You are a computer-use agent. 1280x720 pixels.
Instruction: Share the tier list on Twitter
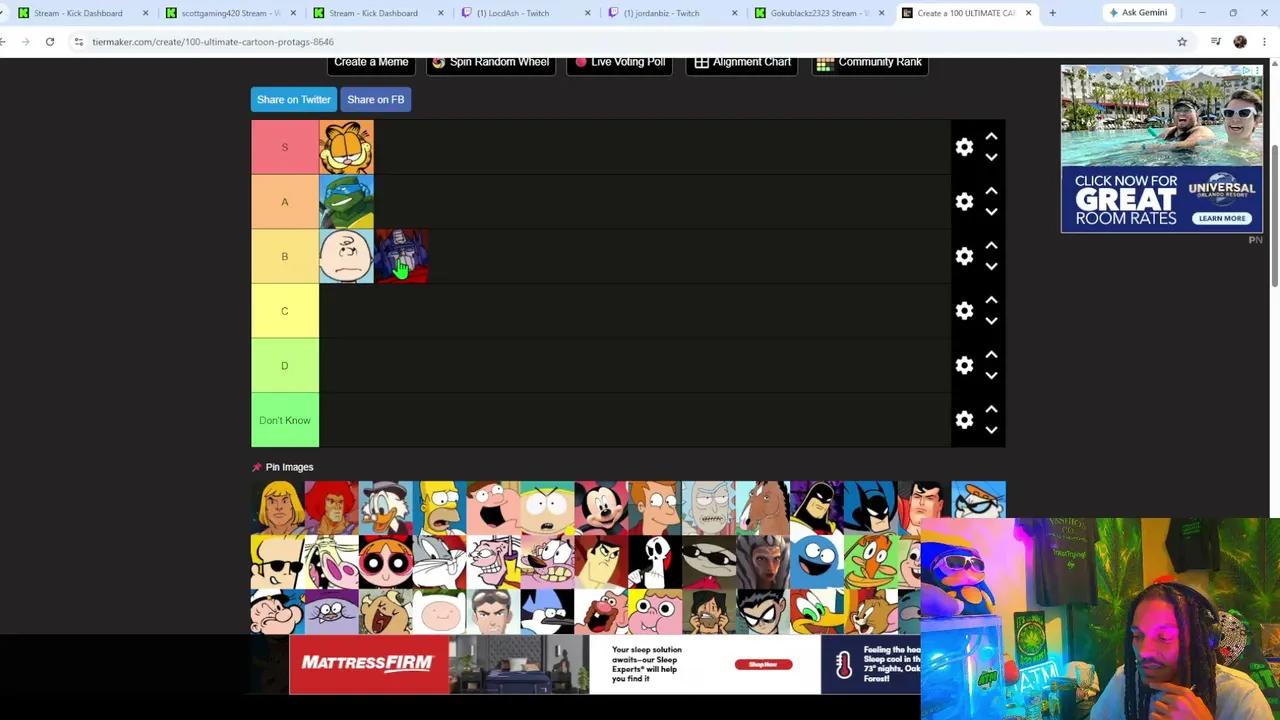coord(293,99)
